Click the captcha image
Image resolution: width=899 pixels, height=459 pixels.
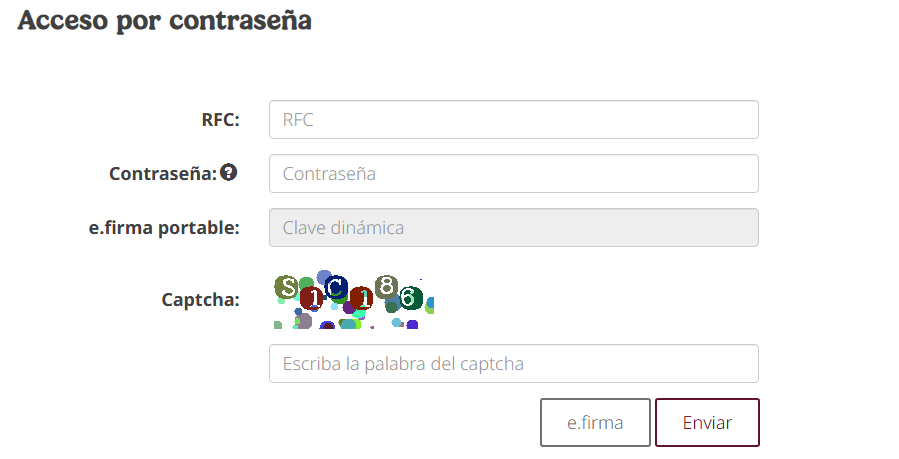(354, 299)
